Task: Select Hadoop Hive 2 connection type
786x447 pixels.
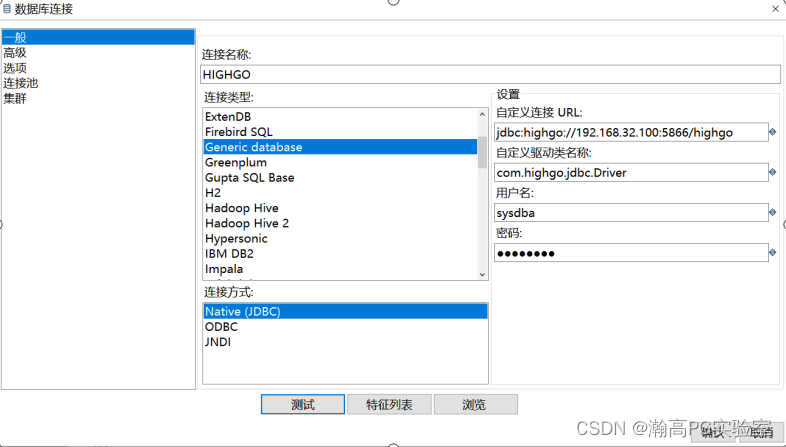Action: (340, 223)
